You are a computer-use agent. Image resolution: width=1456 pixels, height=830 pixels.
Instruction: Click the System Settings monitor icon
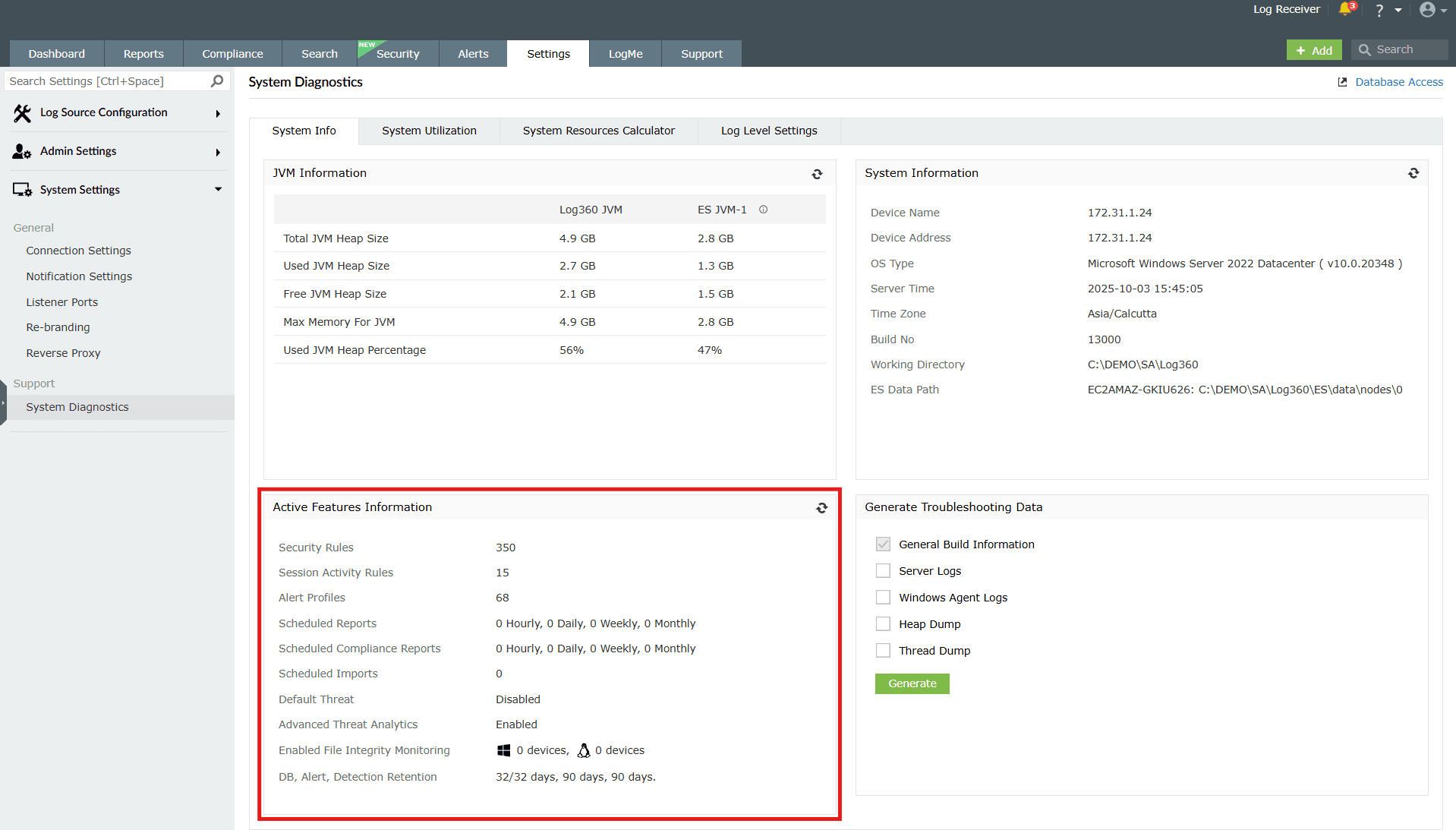coord(22,190)
